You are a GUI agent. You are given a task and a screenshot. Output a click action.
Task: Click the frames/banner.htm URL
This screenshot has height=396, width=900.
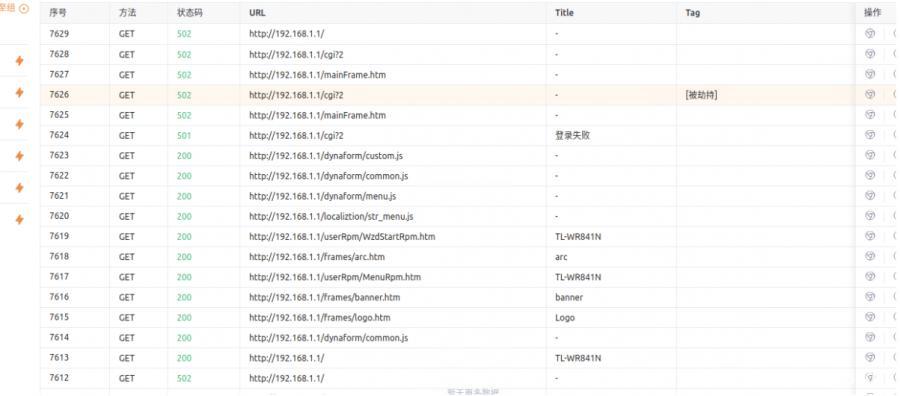324,297
